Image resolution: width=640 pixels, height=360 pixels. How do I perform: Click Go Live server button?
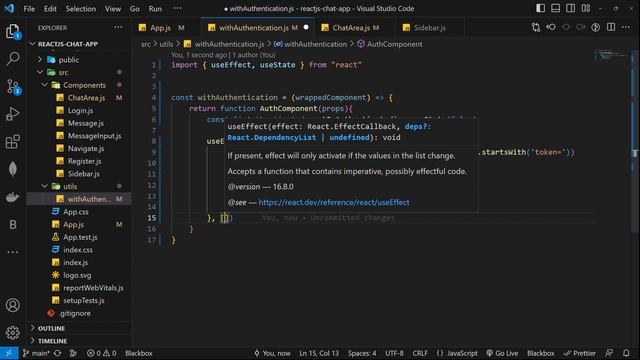[x=502, y=353]
